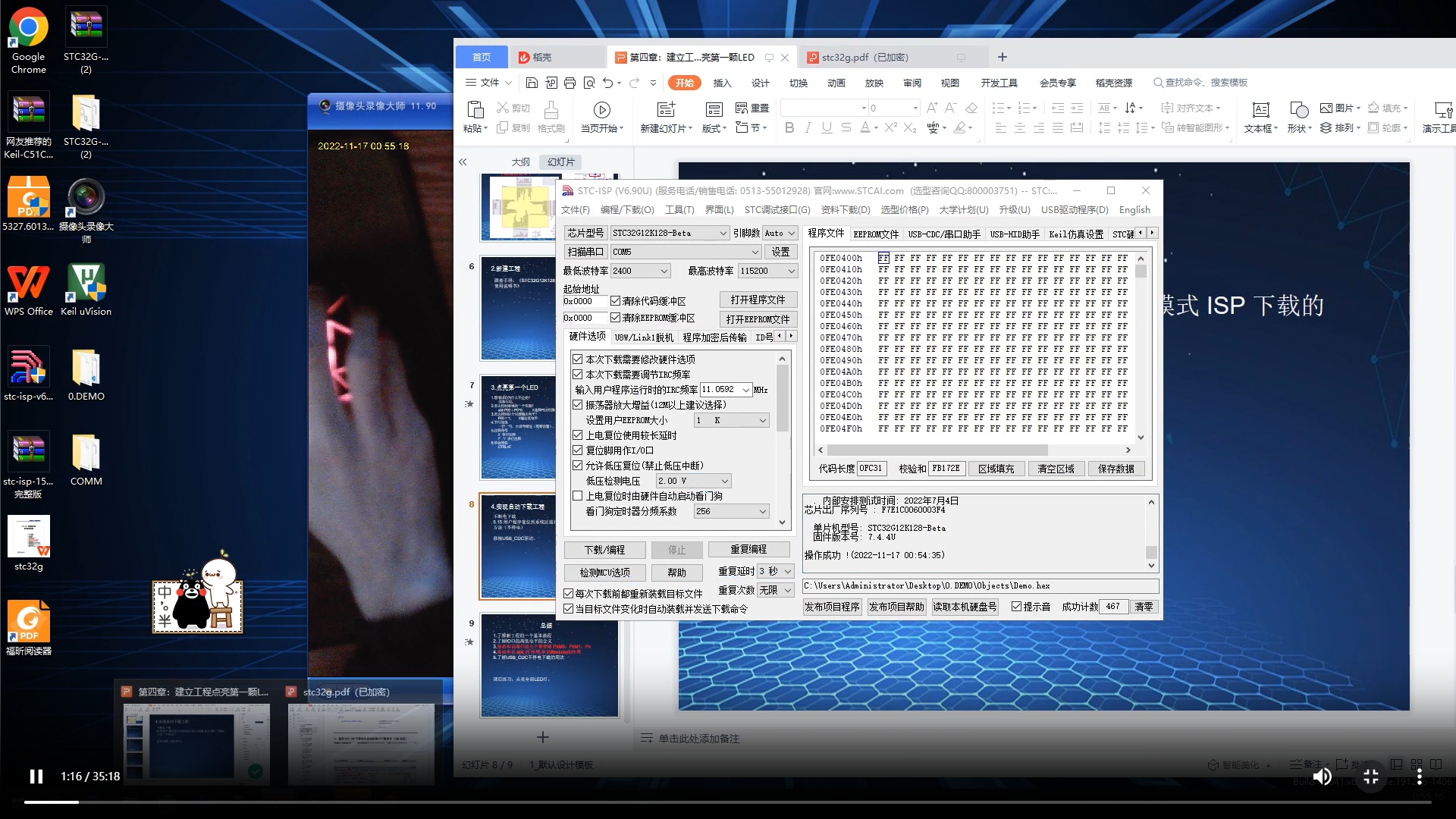Switch to EEPROM文件 tab in STC-ISP
This screenshot has width=1456, height=819.
(876, 234)
